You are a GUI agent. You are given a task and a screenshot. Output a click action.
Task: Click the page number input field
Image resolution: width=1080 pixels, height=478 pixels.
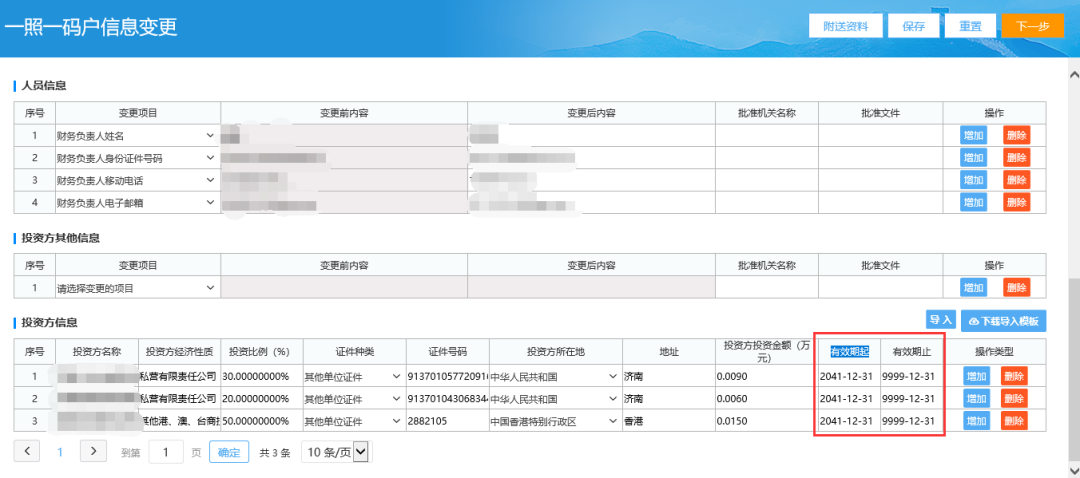(x=166, y=452)
